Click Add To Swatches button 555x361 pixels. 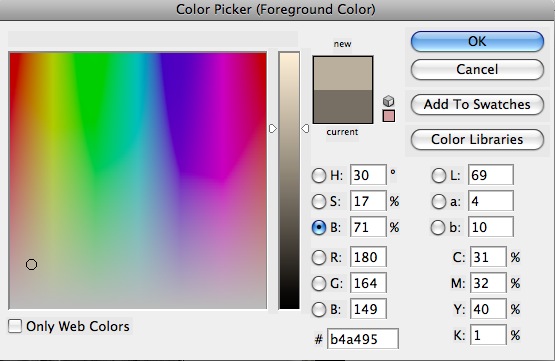(477, 104)
